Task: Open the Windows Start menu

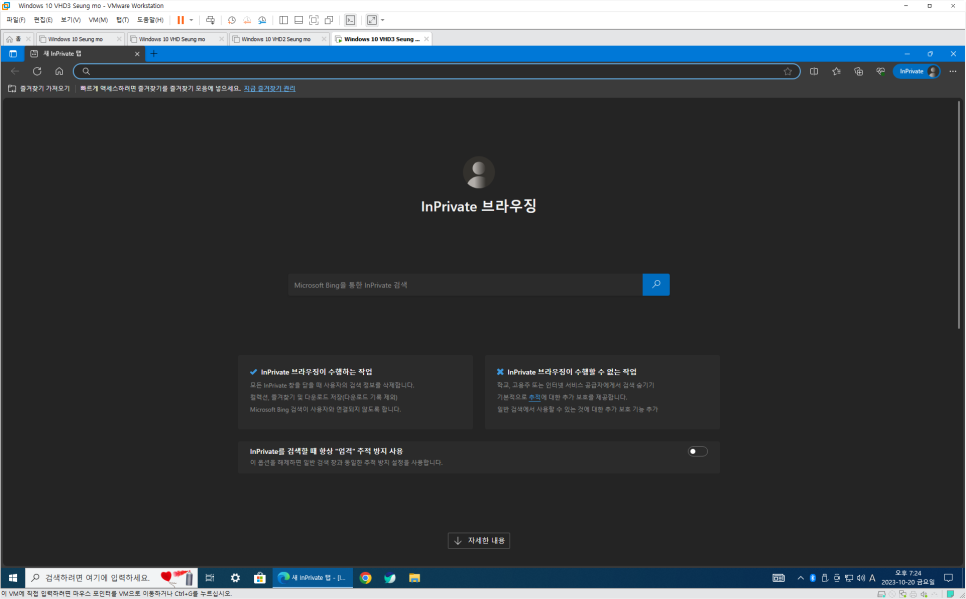Action: (x=13, y=578)
